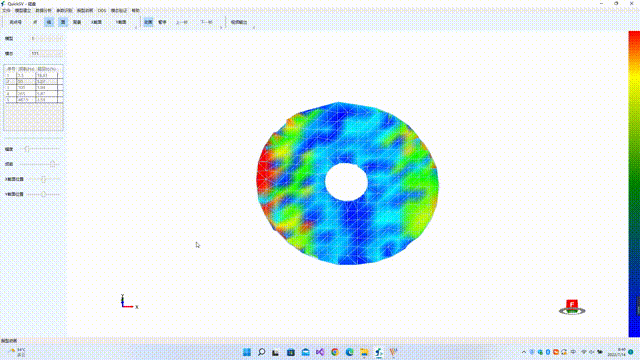640x360 pixels.
Task: Toggle the highlighted animation play button
Action: (x=148, y=22)
